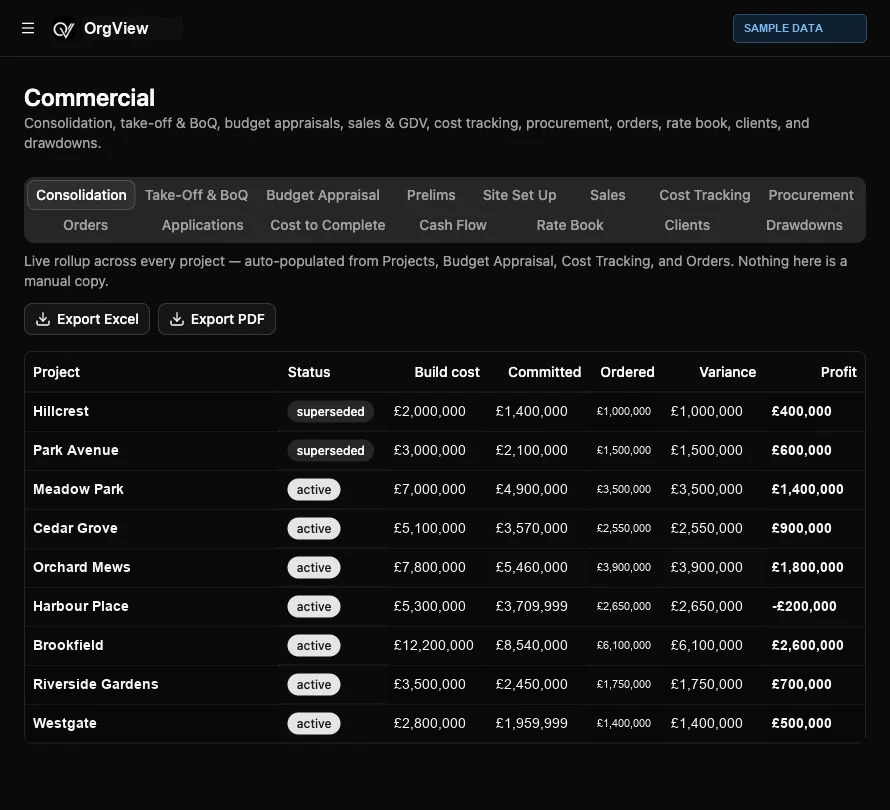This screenshot has height=810, width=890.
Task: Go to the Rate Book tab
Action: [570, 225]
